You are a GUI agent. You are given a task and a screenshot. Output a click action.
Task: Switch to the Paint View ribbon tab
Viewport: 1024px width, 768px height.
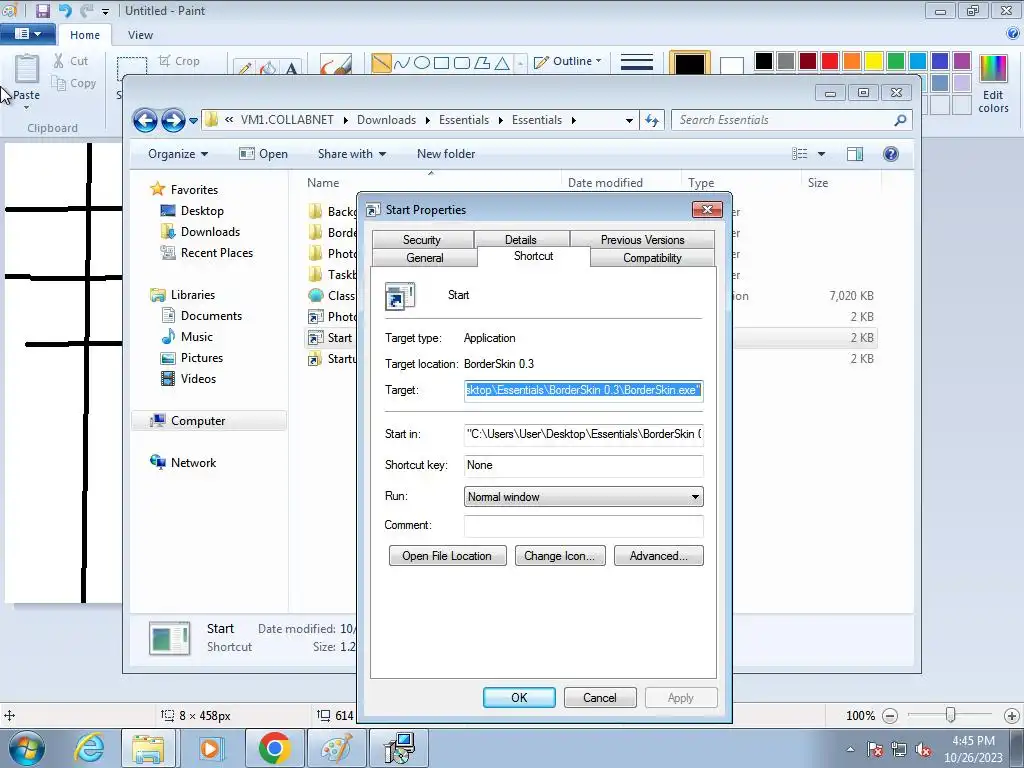pos(140,35)
